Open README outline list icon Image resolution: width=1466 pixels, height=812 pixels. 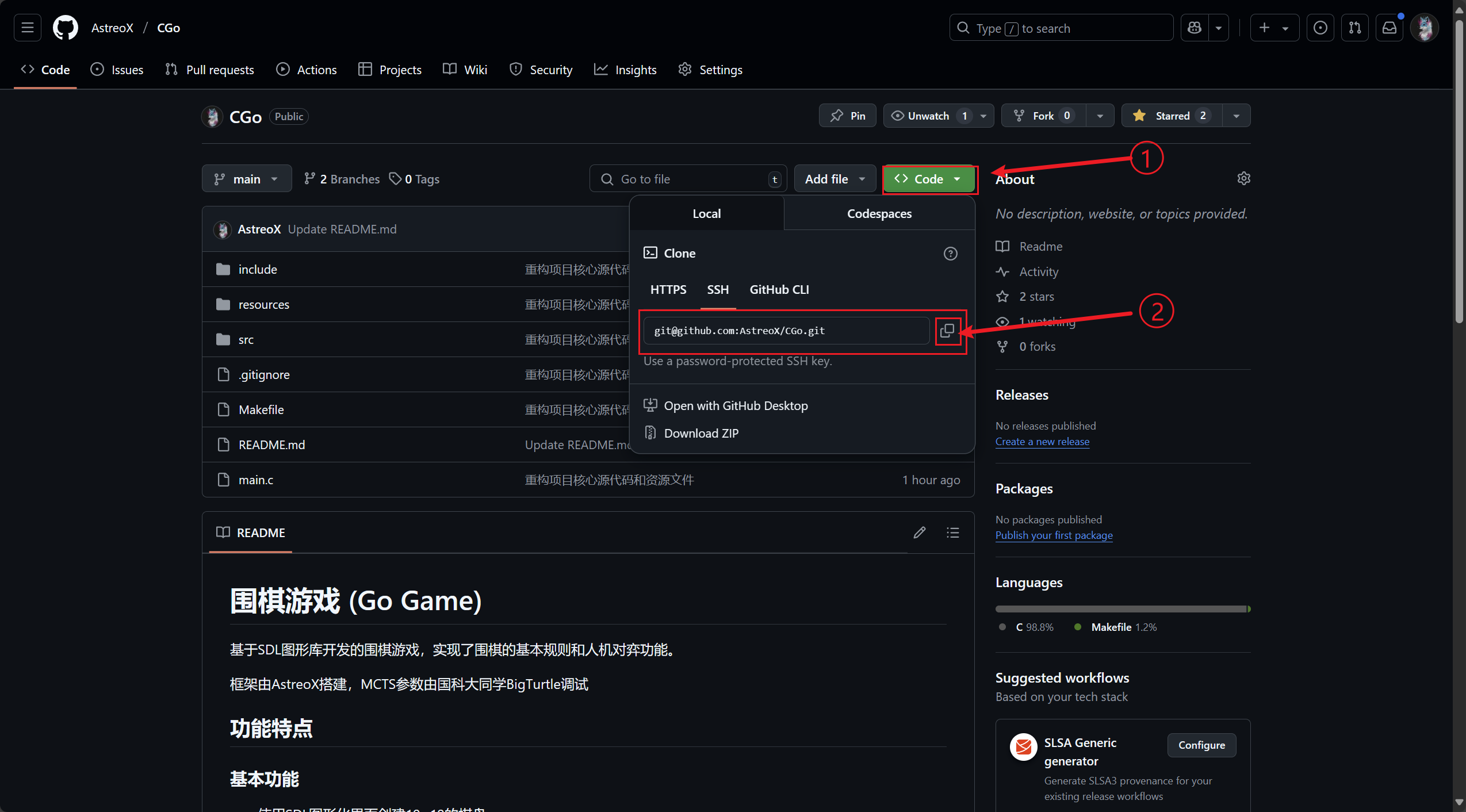[953, 533]
